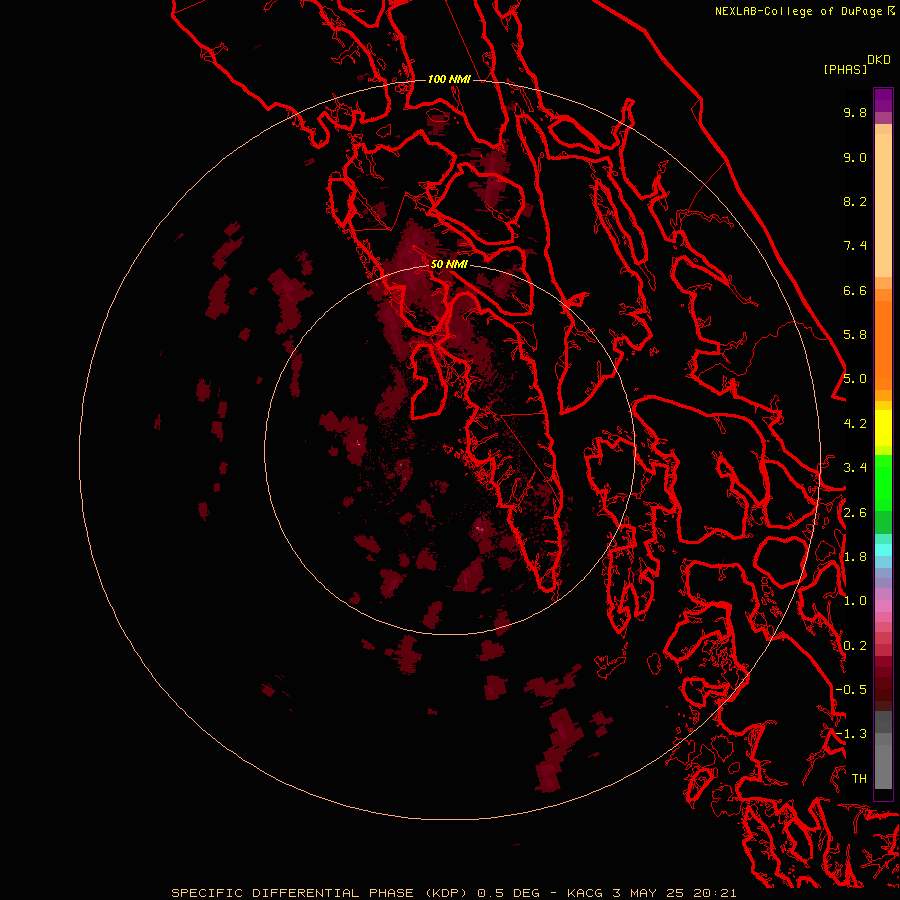Viewport: 900px width, 900px height.
Task: Click the DKD label above the color scale
Action: coord(879,59)
